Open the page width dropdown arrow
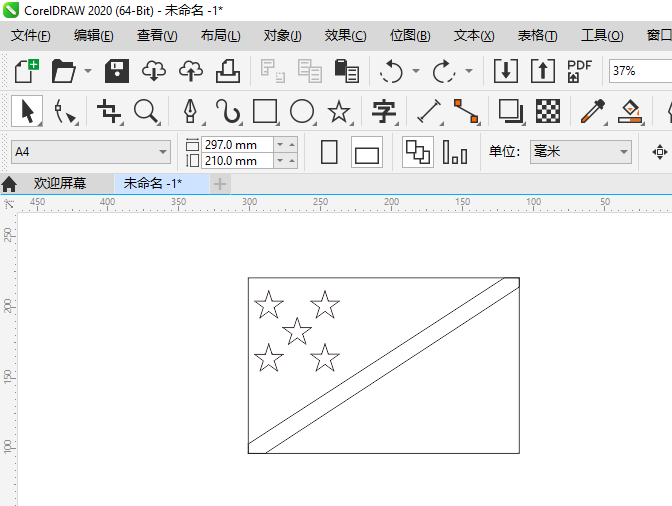The image size is (672, 506). [280, 145]
